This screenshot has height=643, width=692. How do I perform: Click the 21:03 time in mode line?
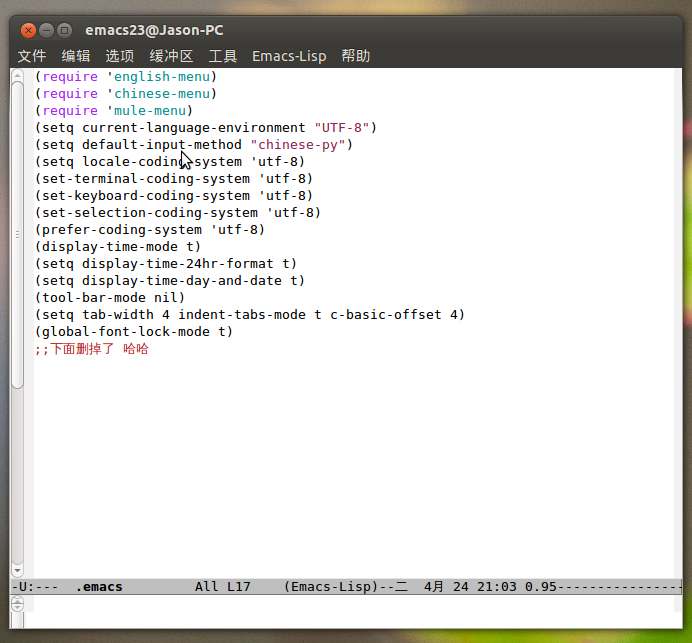(x=496, y=587)
